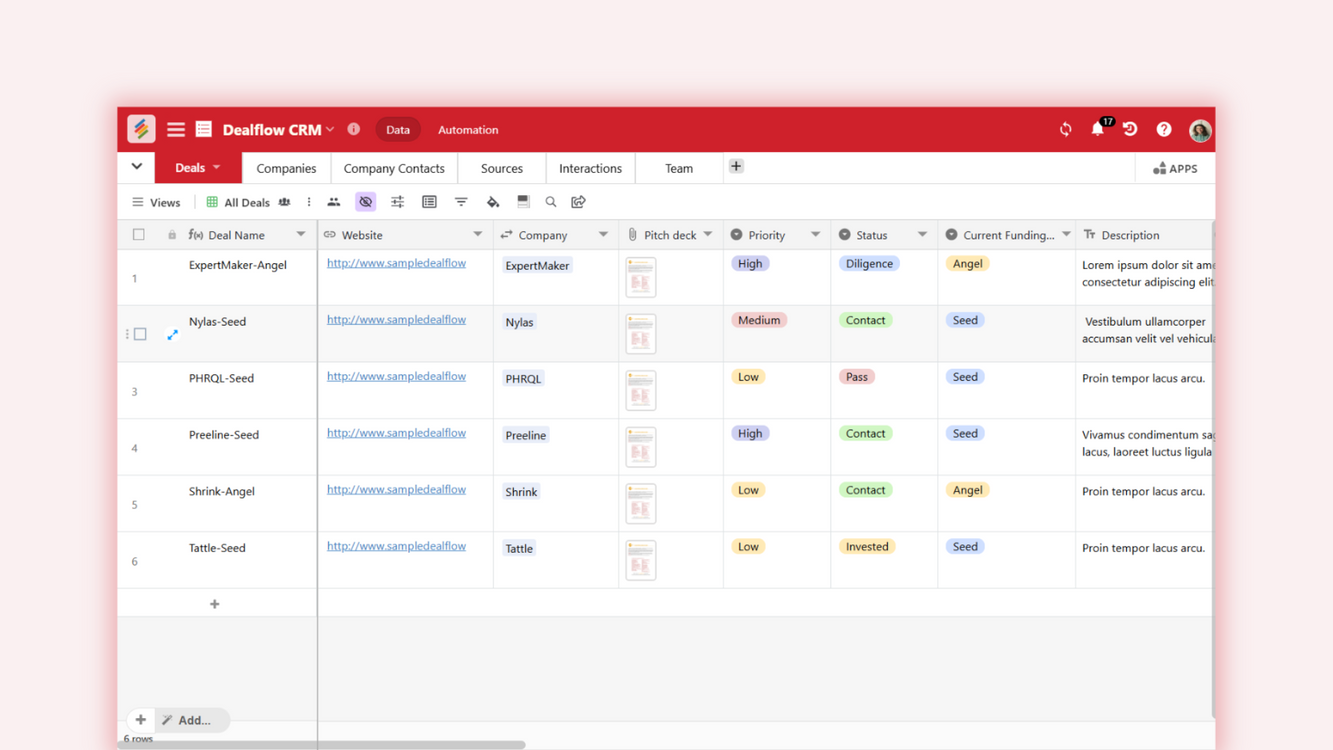Screen dimensions: 1333x750
Task: Switch to the Interactions tab
Action: [x=590, y=168]
